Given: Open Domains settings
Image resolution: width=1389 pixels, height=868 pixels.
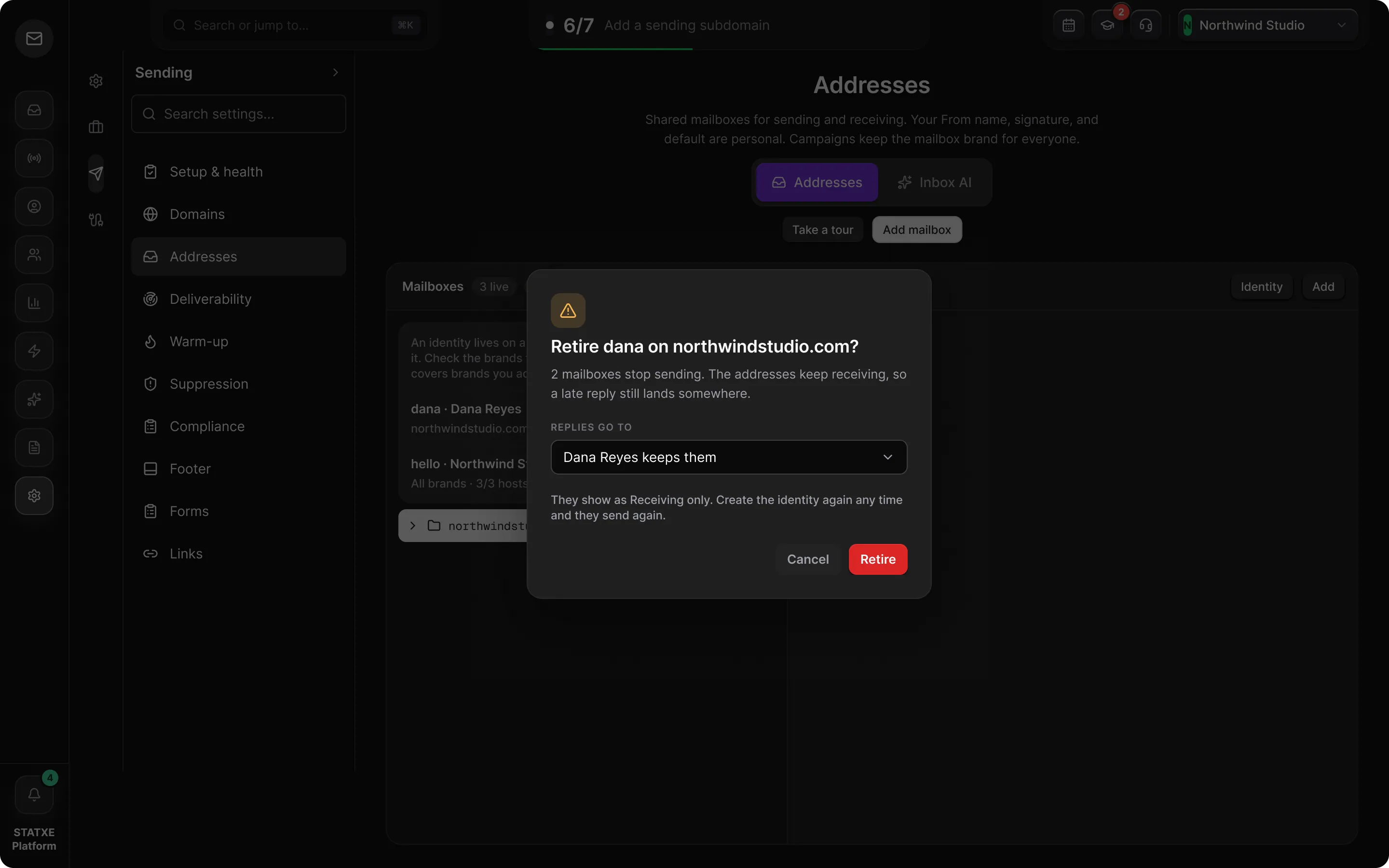Looking at the screenshot, I should pos(238,214).
